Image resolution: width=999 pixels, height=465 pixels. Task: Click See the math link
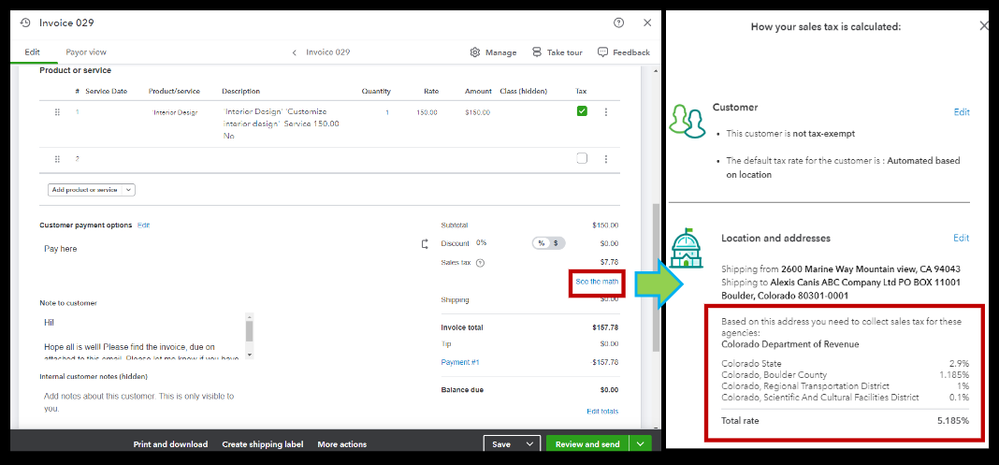[x=596, y=281]
